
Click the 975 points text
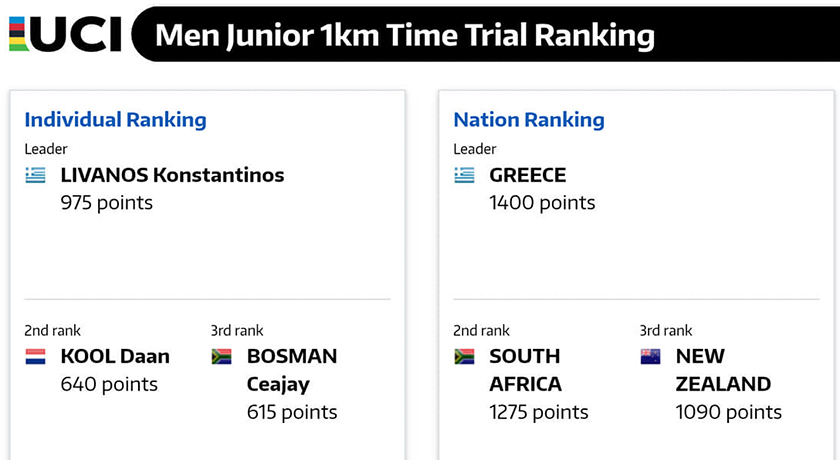[107, 203]
